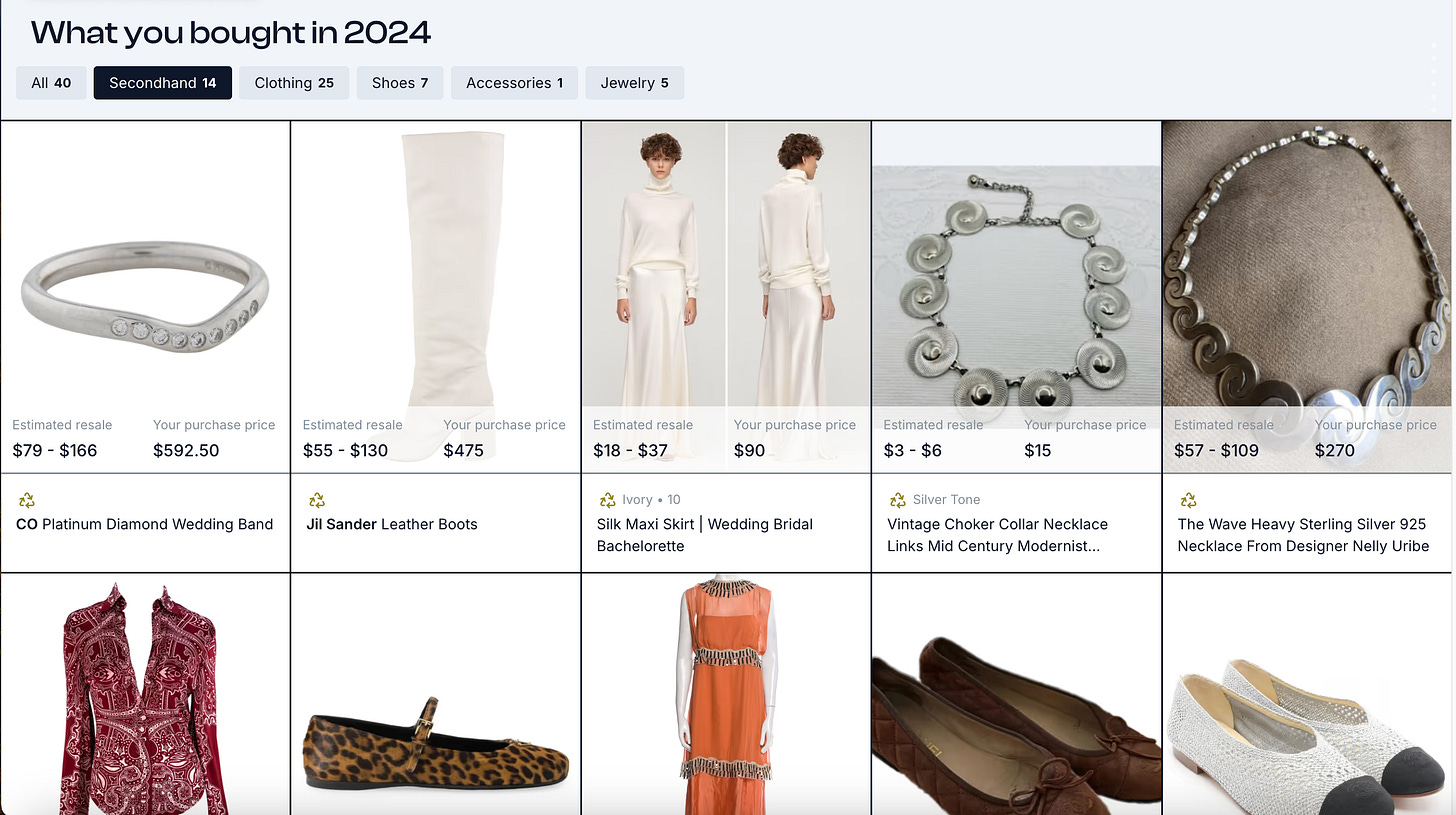
Task: Open the orange sheer dress image
Action: (x=726, y=695)
